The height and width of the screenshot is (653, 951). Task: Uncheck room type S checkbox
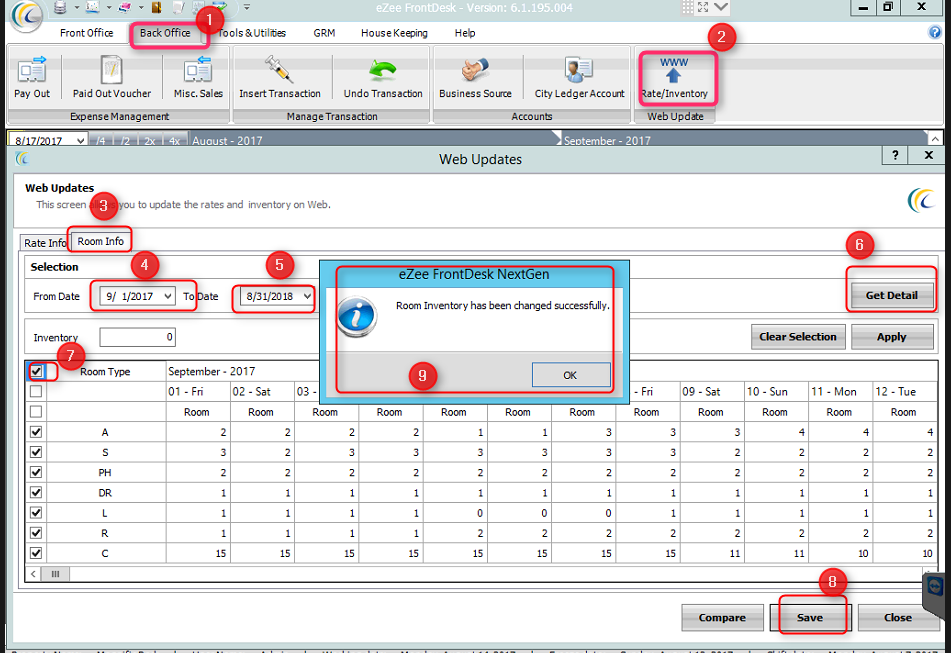click(36, 452)
